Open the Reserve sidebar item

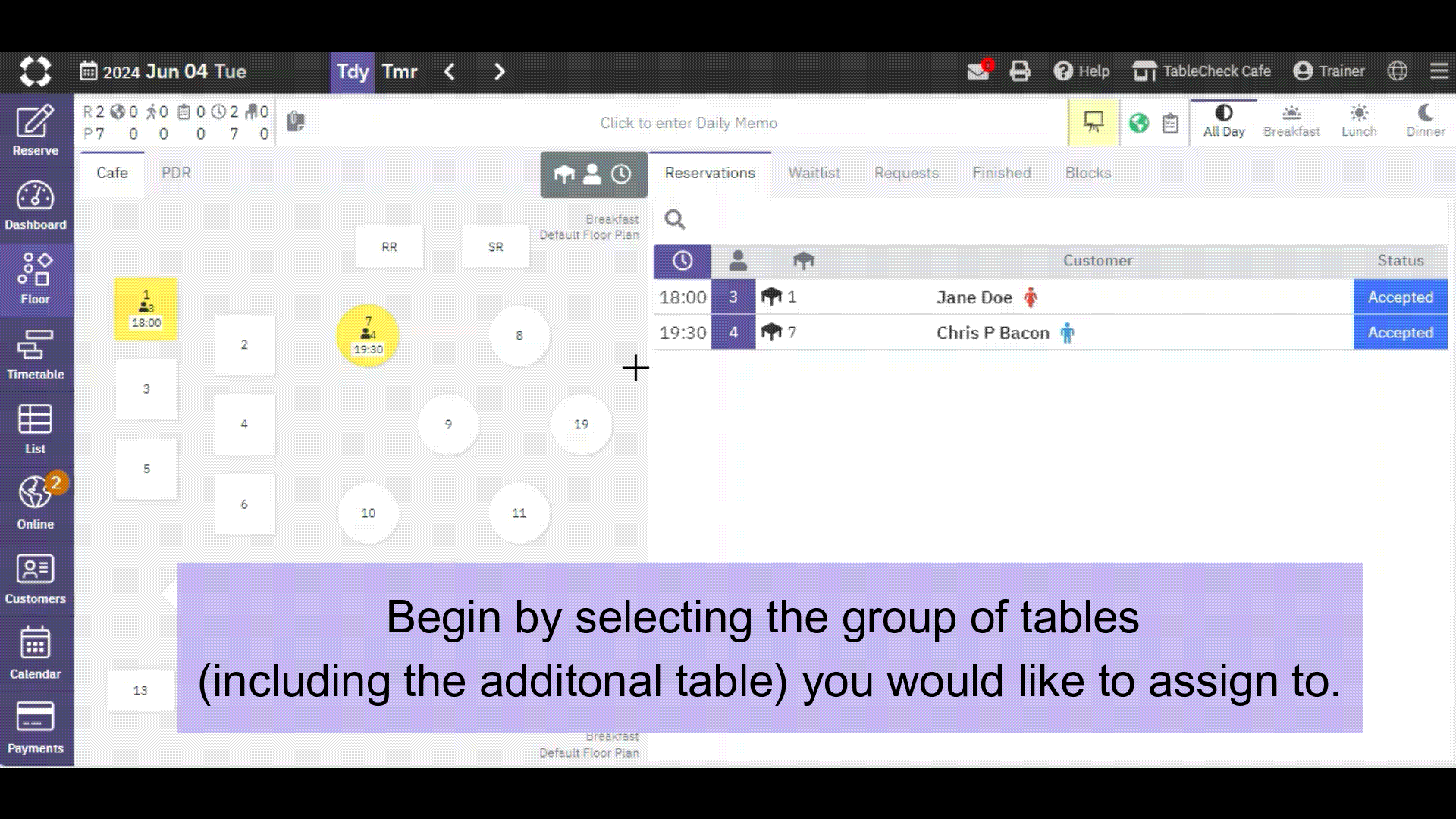point(36,131)
